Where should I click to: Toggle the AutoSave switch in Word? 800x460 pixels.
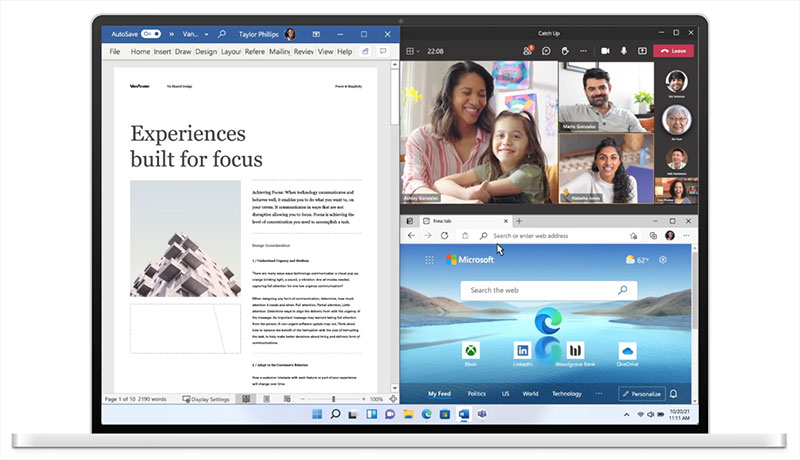point(151,33)
